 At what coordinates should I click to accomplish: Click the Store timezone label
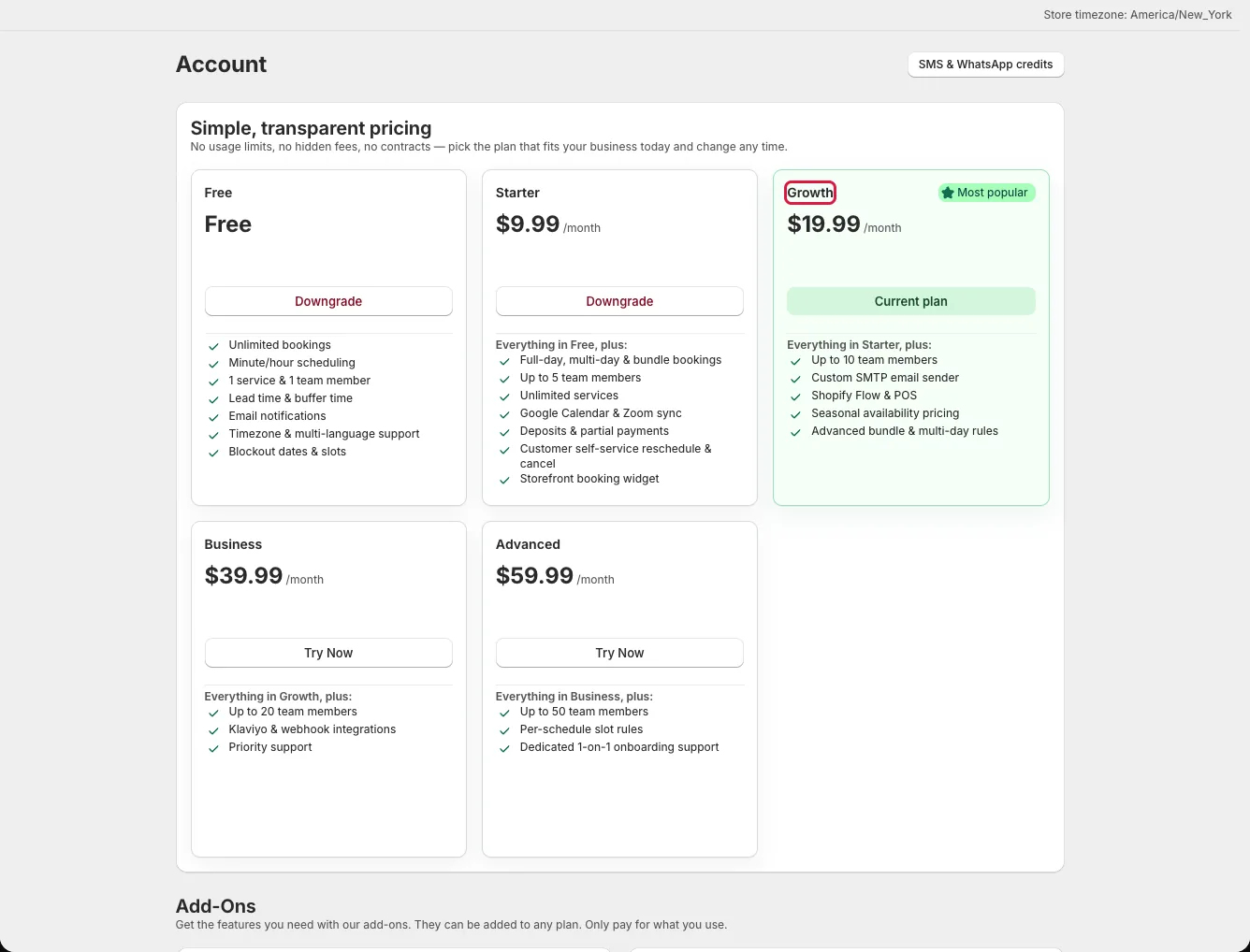pyautogui.click(x=1138, y=15)
